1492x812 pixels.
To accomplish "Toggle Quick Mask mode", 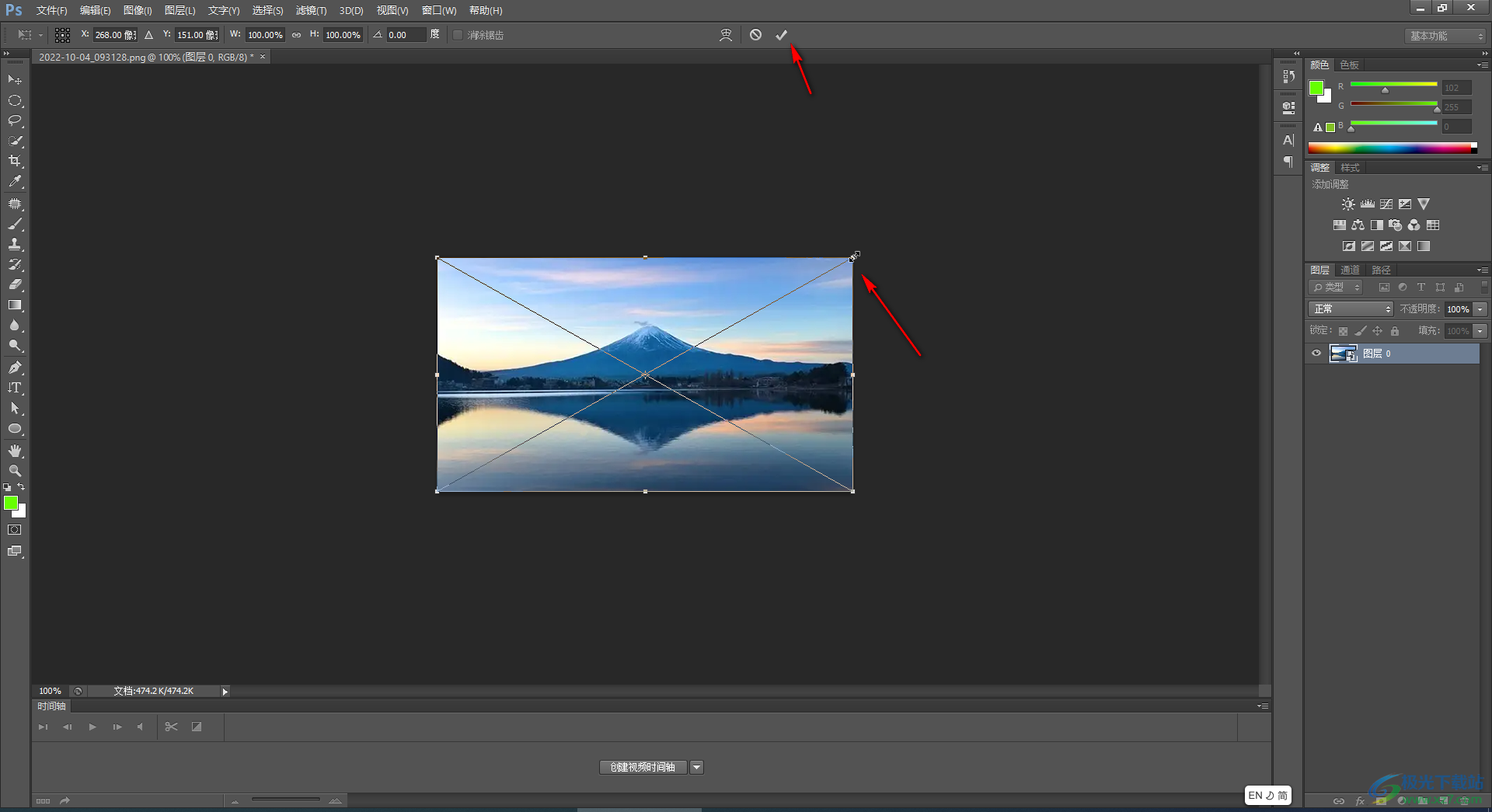I will [x=15, y=530].
